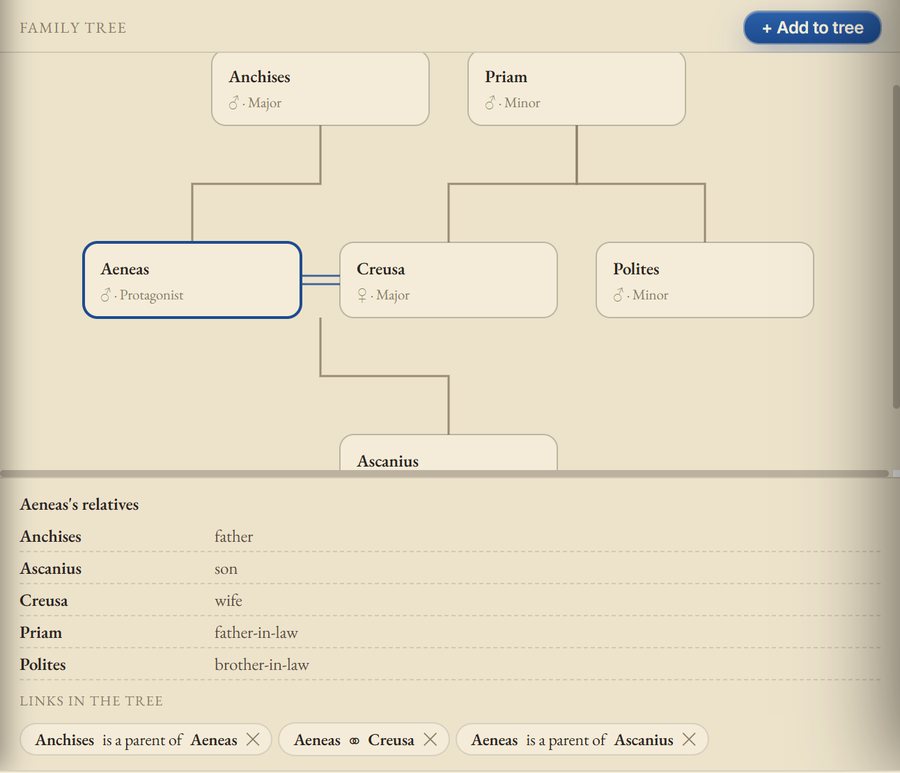This screenshot has width=900, height=773.
Task: Click the male symbol on the Priam card
Action: click(490, 103)
